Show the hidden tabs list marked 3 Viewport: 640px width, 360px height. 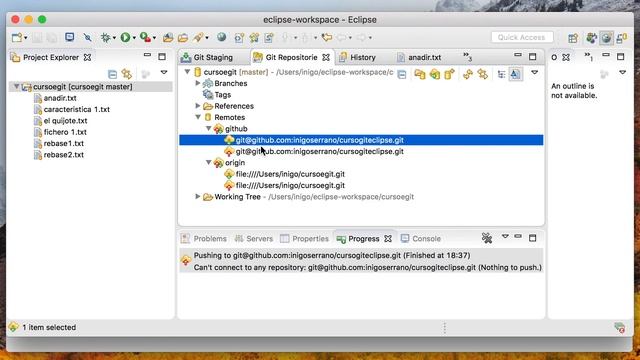tap(467, 57)
